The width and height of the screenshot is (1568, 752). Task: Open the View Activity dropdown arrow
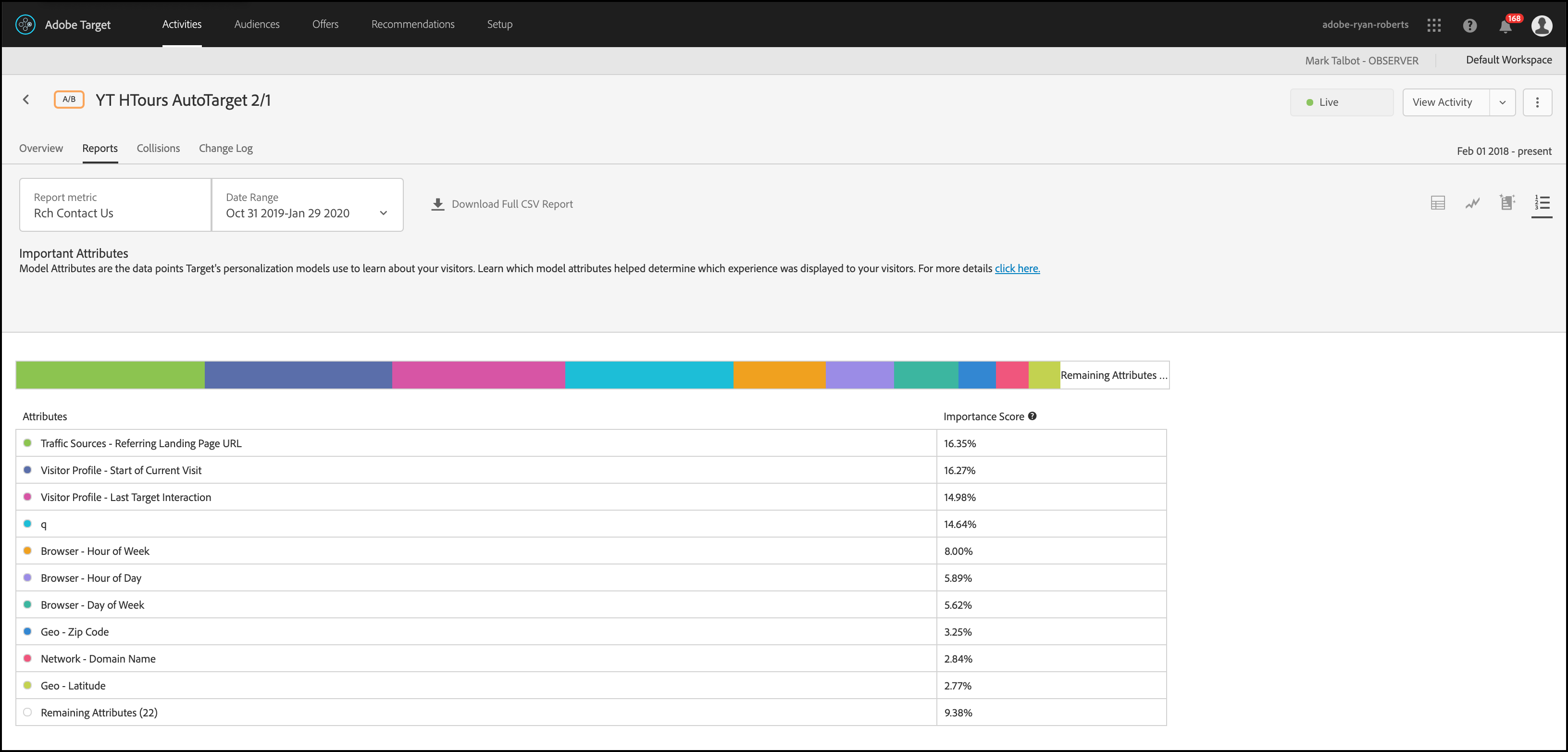[x=1502, y=102]
